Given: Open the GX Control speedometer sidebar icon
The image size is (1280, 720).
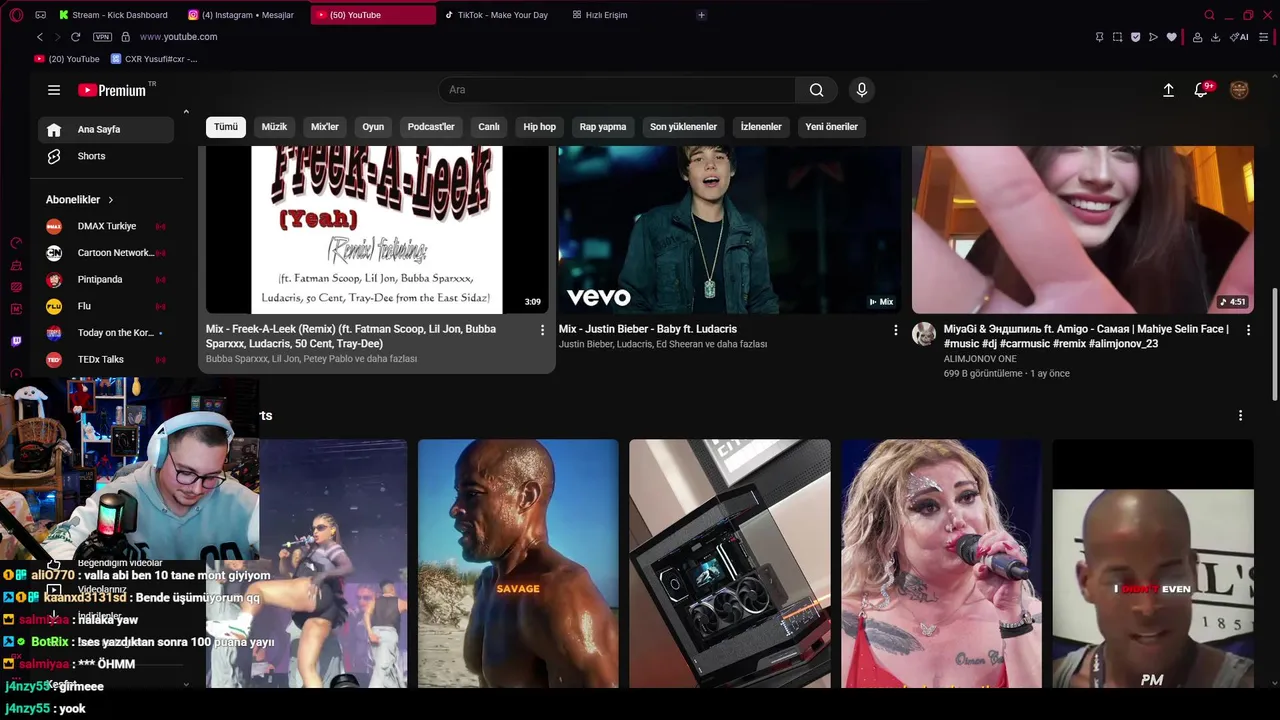Looking at the screenshot, I should coord(16,243).
